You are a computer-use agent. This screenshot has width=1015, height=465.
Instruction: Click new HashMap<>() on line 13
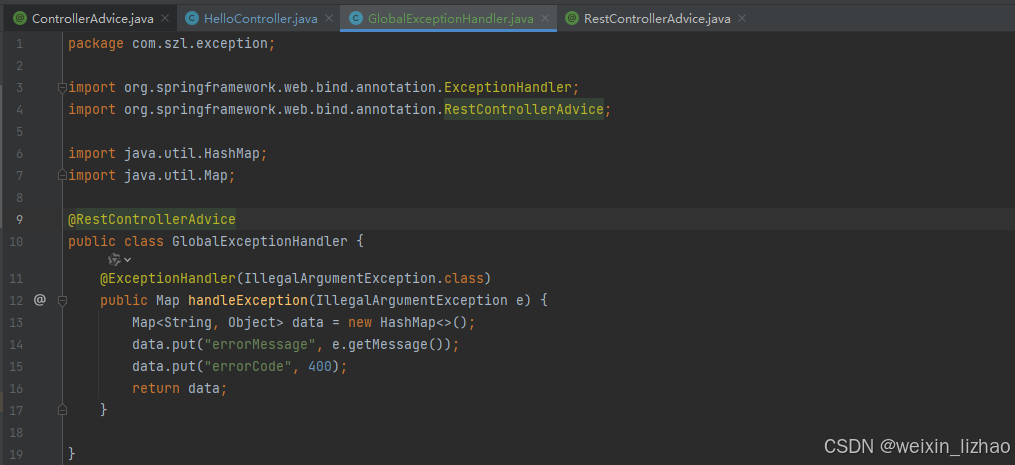point(408,323)
